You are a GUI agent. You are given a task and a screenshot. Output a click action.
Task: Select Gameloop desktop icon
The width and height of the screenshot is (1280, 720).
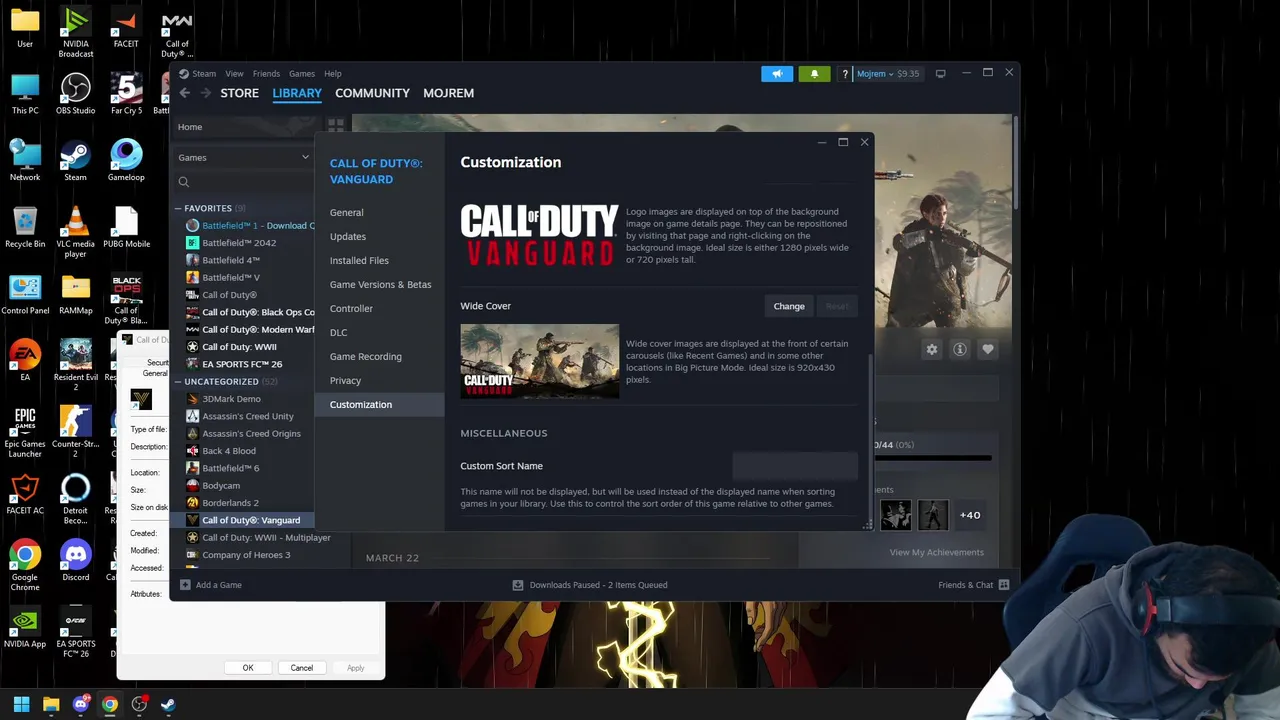pyautogui.click(x=126, y=161)
